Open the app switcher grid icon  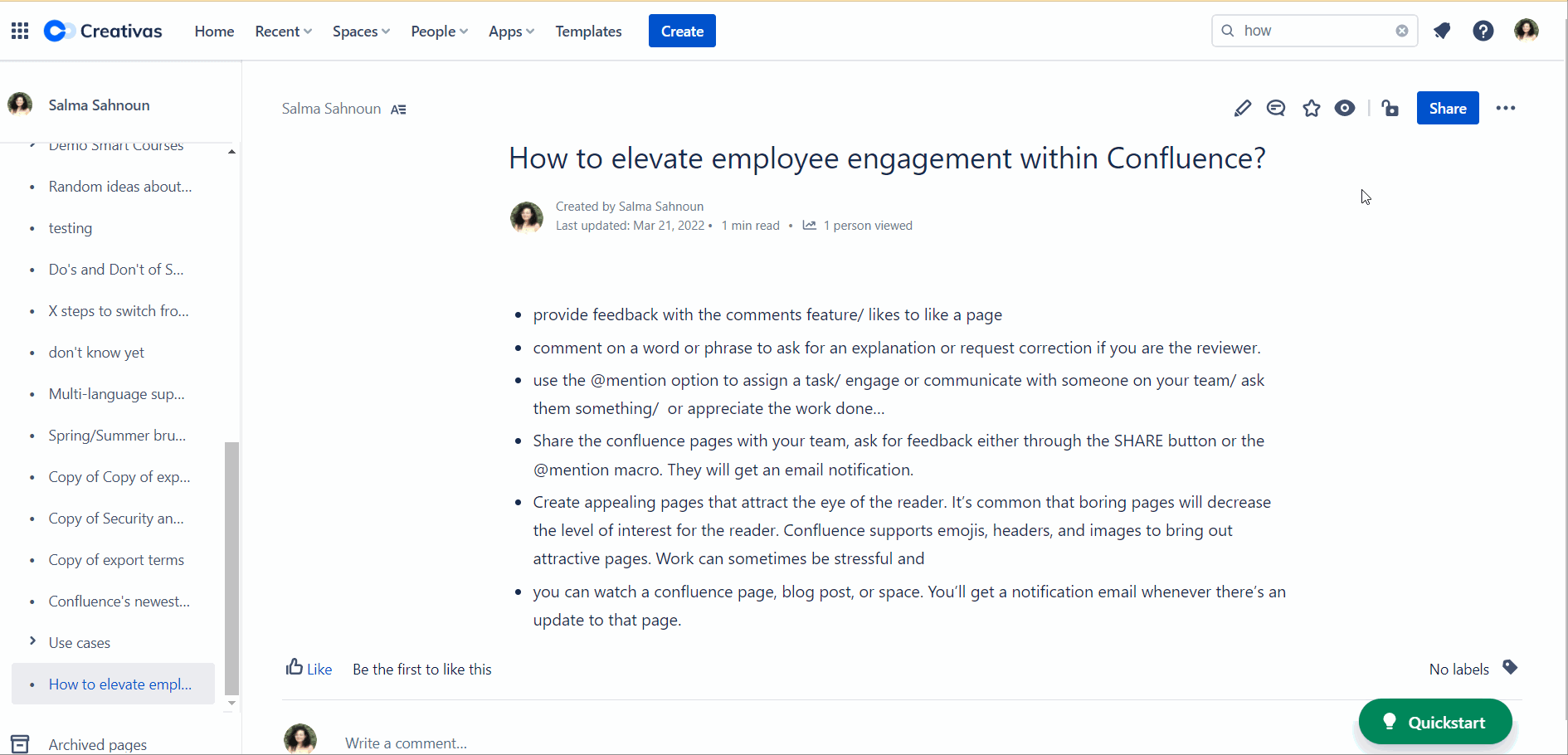tap(20, 31)
